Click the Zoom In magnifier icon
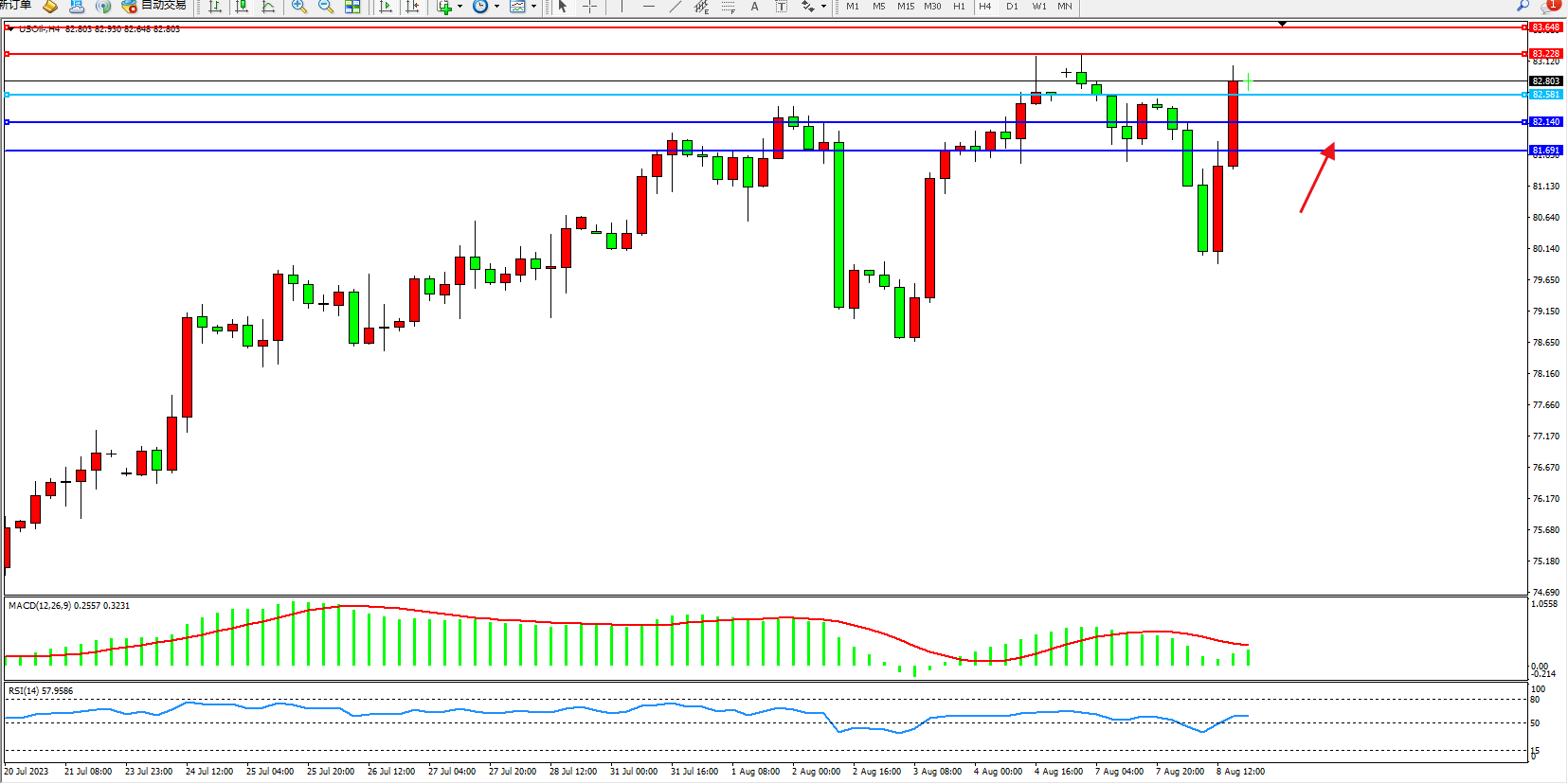 pyautogui.click(x=299, y=7)
